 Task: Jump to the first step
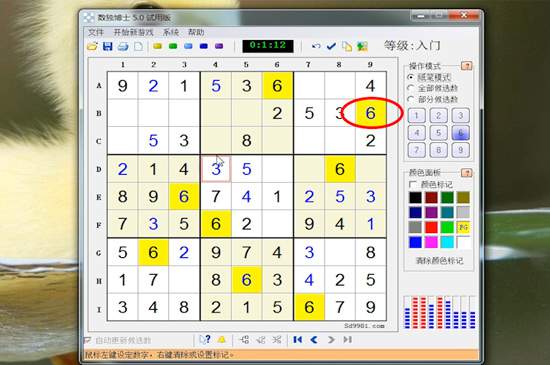point(298,339)
